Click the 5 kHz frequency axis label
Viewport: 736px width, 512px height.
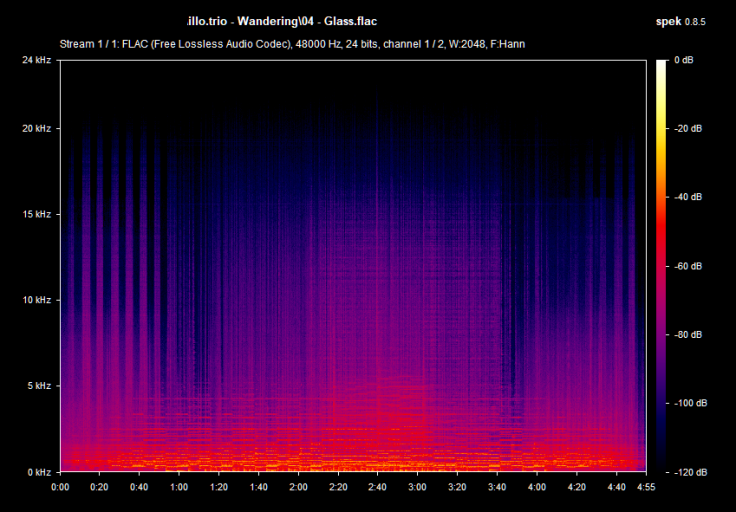[x=38, y=386]
